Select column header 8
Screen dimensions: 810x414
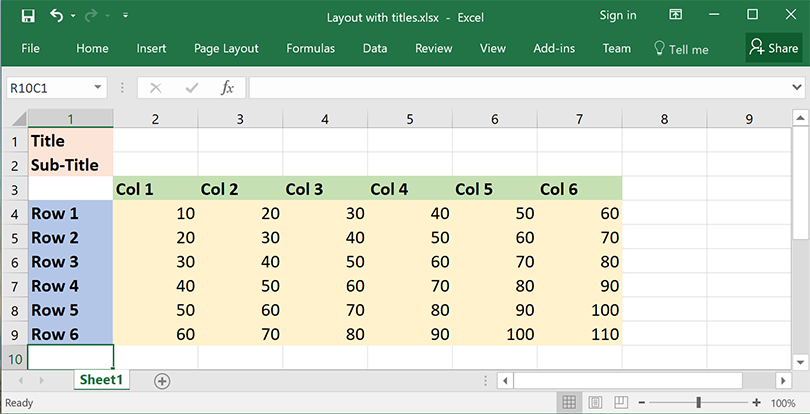[x=664, y=119]
